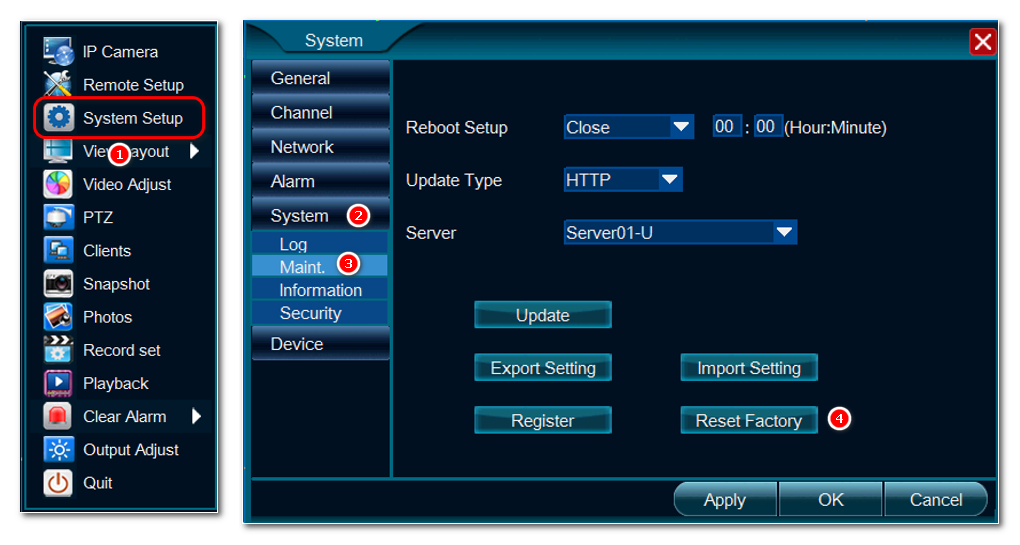Viewport: 1020px width, 545px height.
Task: Expand the Clear Alarm submenu arrow
Action: coord(196,416)
